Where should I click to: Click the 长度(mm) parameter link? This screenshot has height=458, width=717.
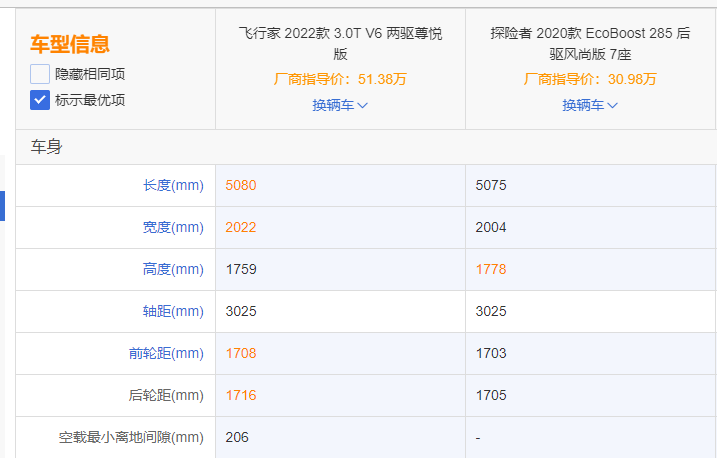(x=173, y=185)
